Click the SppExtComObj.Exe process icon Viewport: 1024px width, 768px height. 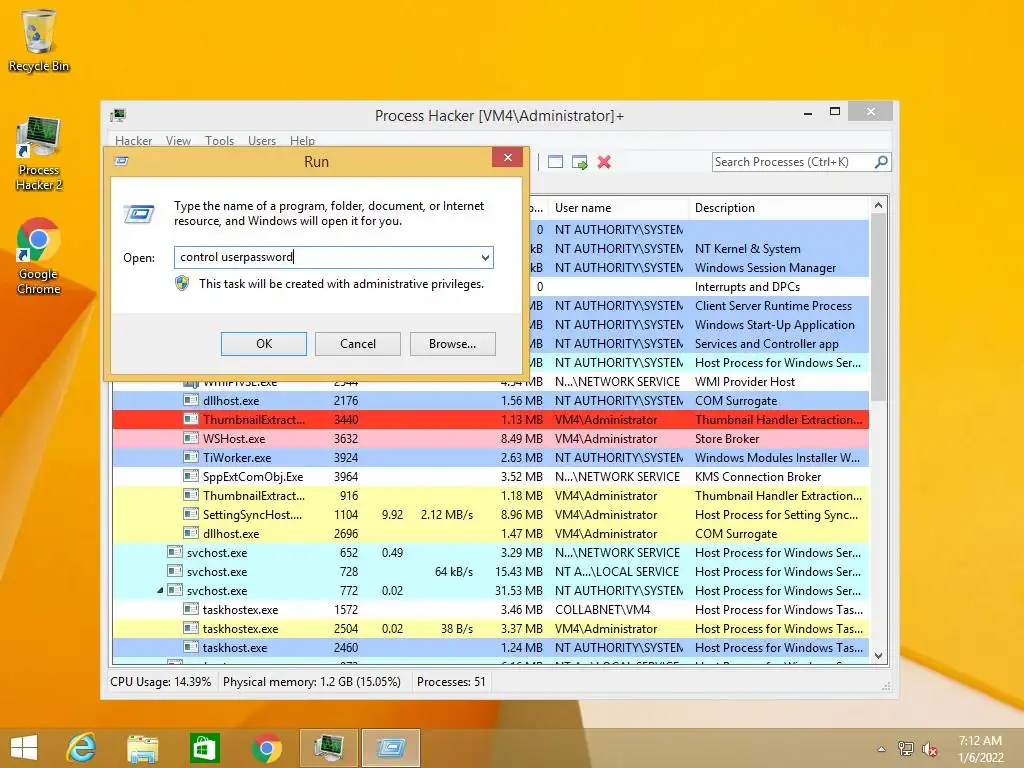(191, 476)
